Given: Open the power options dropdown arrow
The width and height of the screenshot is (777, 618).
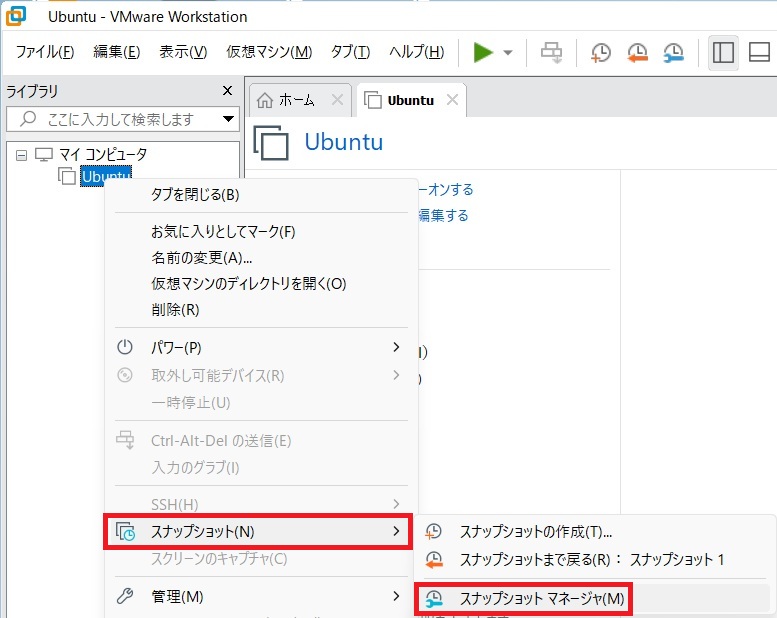Looking at the screenshot, I should (508, 52).
